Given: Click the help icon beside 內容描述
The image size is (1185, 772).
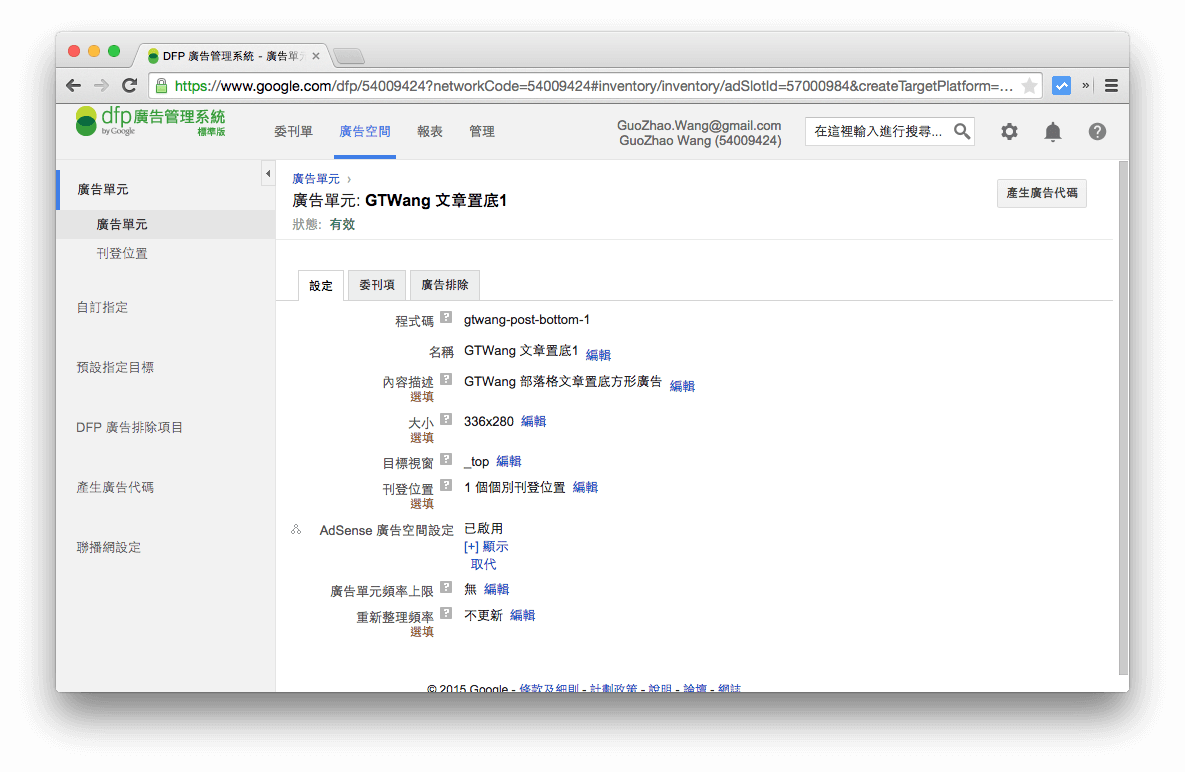Looking at the screenshot, I should coord(447,381).
